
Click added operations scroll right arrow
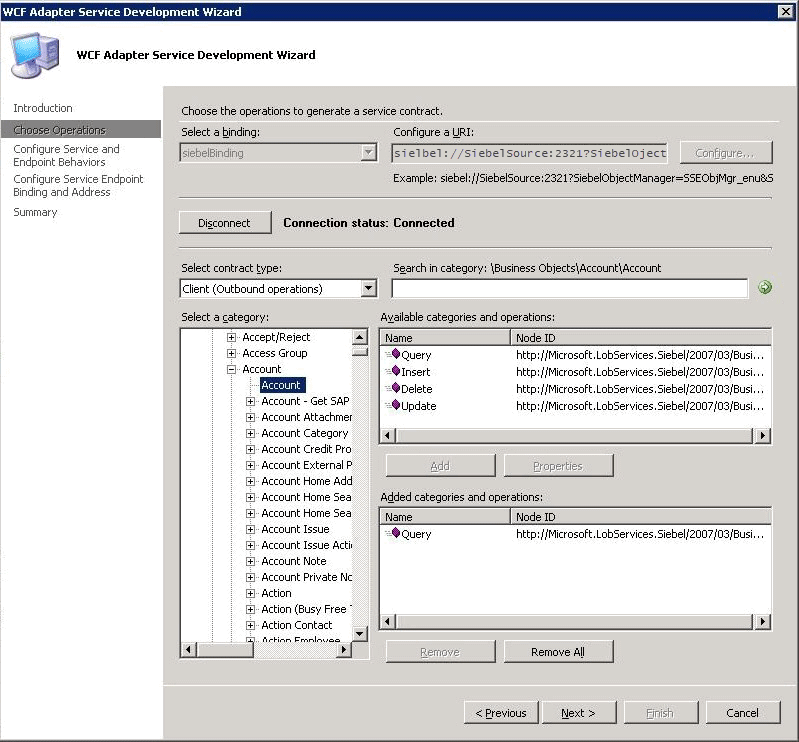[762, 622]
